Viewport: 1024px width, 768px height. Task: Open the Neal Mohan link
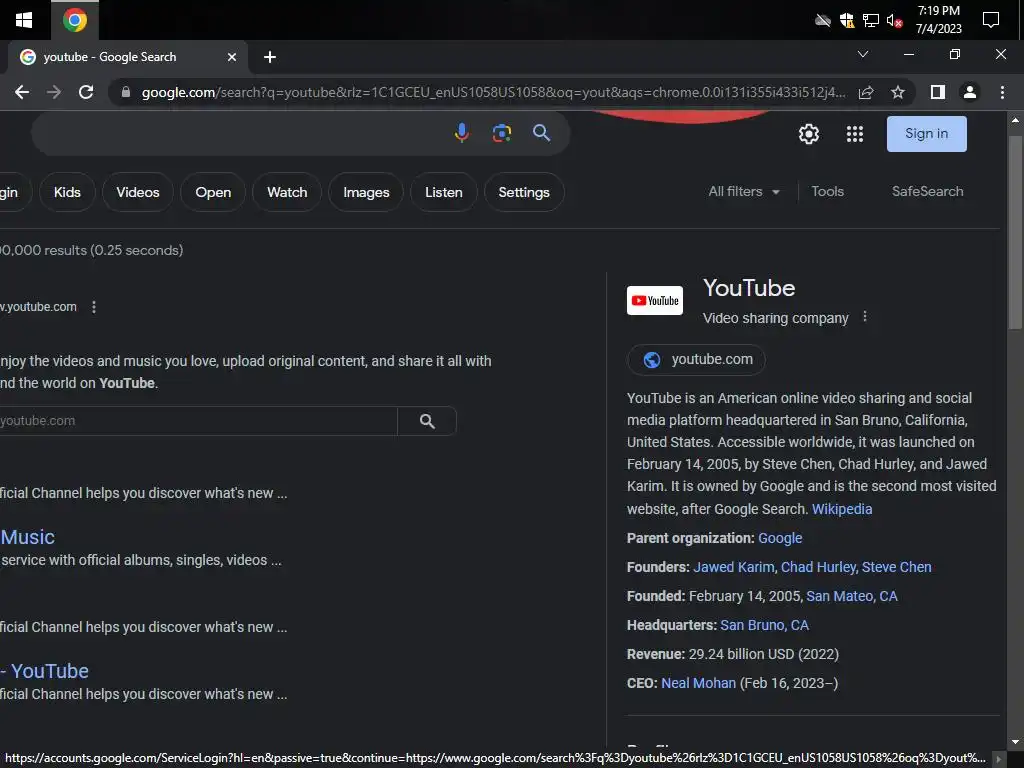[698, 683]
